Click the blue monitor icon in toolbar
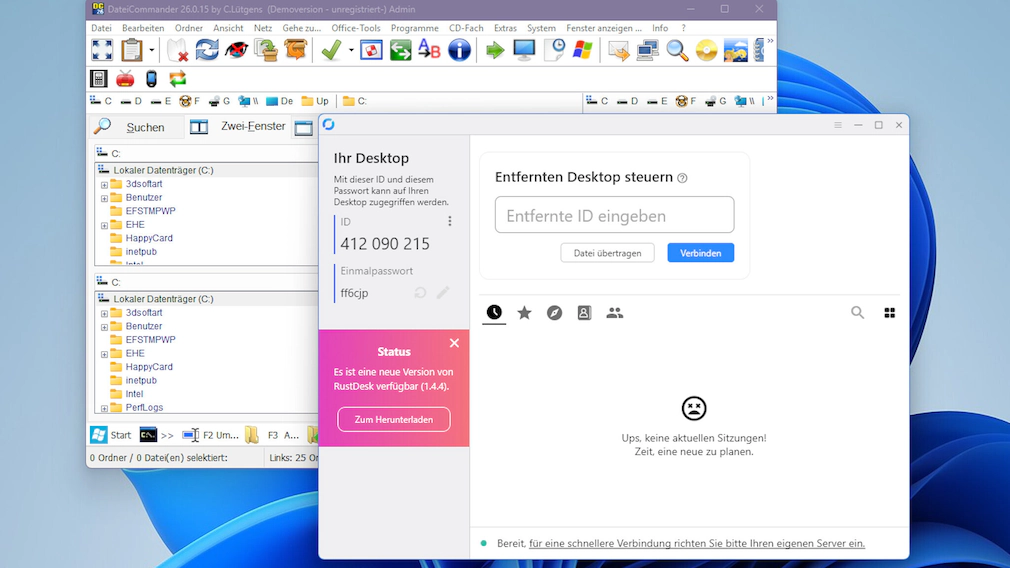Viewport: 1010px width, 568px height. click(x=524, y=50)
